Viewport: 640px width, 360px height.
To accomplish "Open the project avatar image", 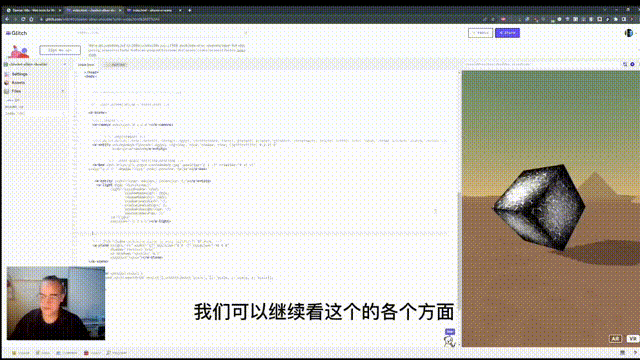I will coord(19,51).
